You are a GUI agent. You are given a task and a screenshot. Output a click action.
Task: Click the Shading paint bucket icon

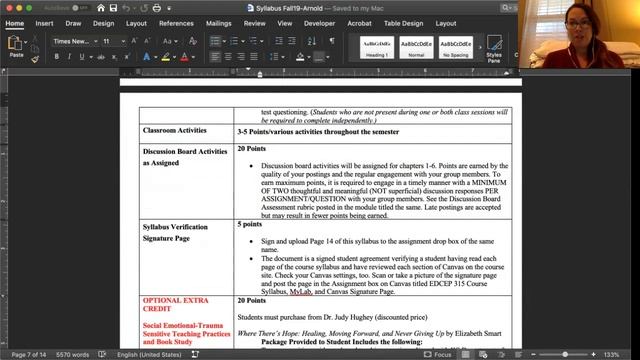(300, 57)
